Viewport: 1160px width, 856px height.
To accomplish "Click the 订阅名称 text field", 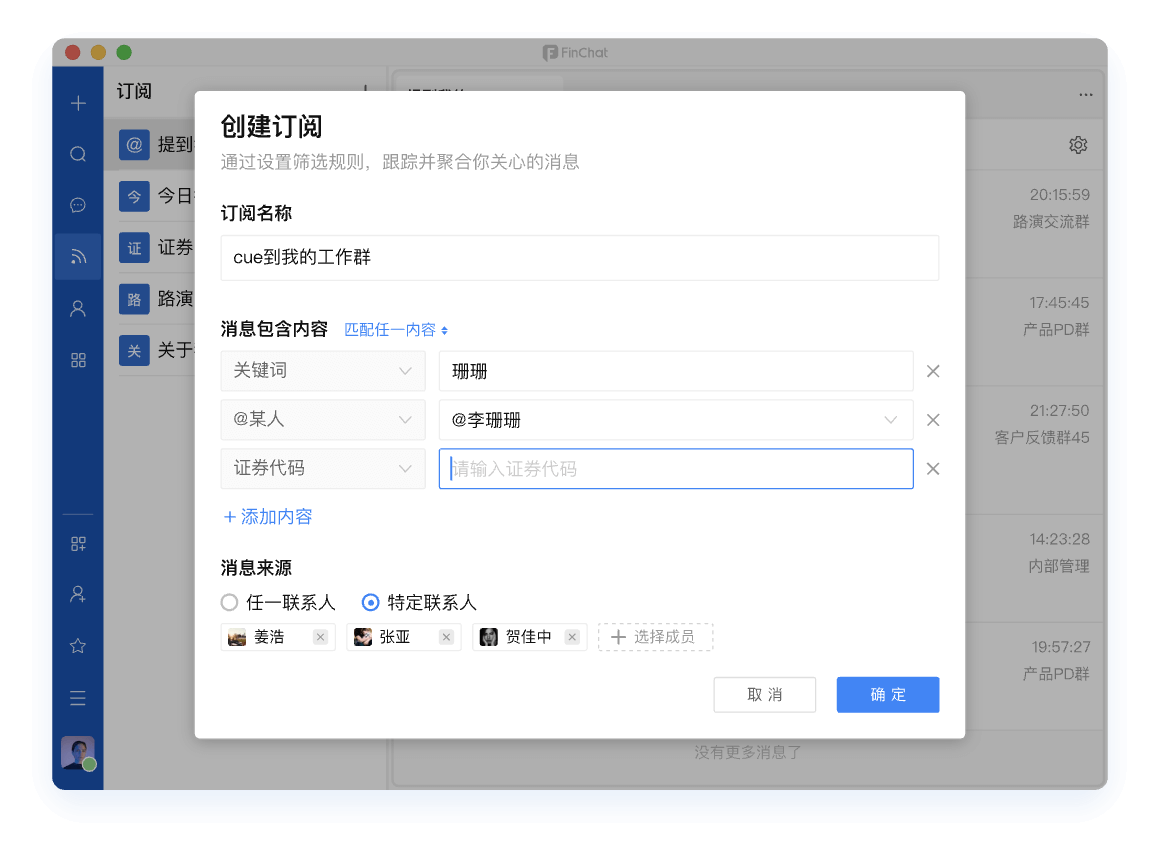I will [579, 258].
